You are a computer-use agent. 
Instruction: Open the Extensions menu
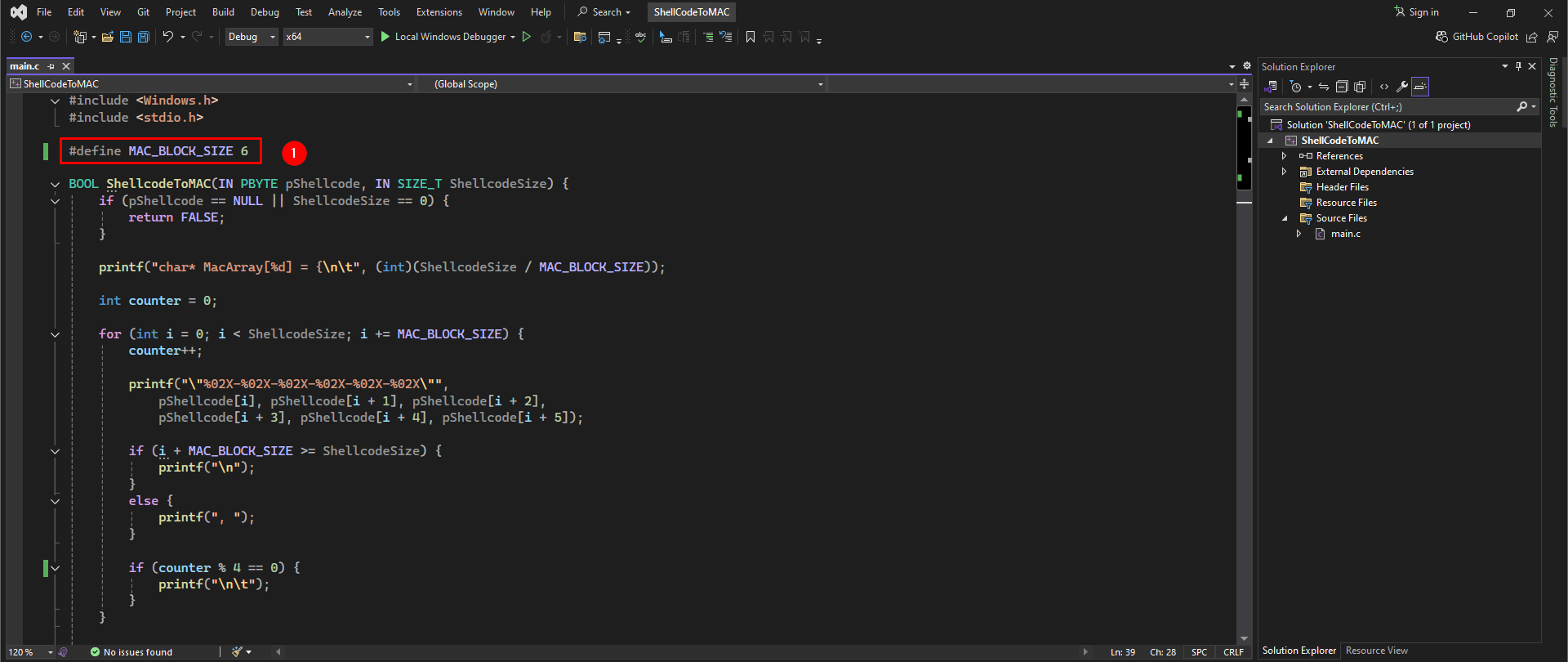click(x=439, y=12)
